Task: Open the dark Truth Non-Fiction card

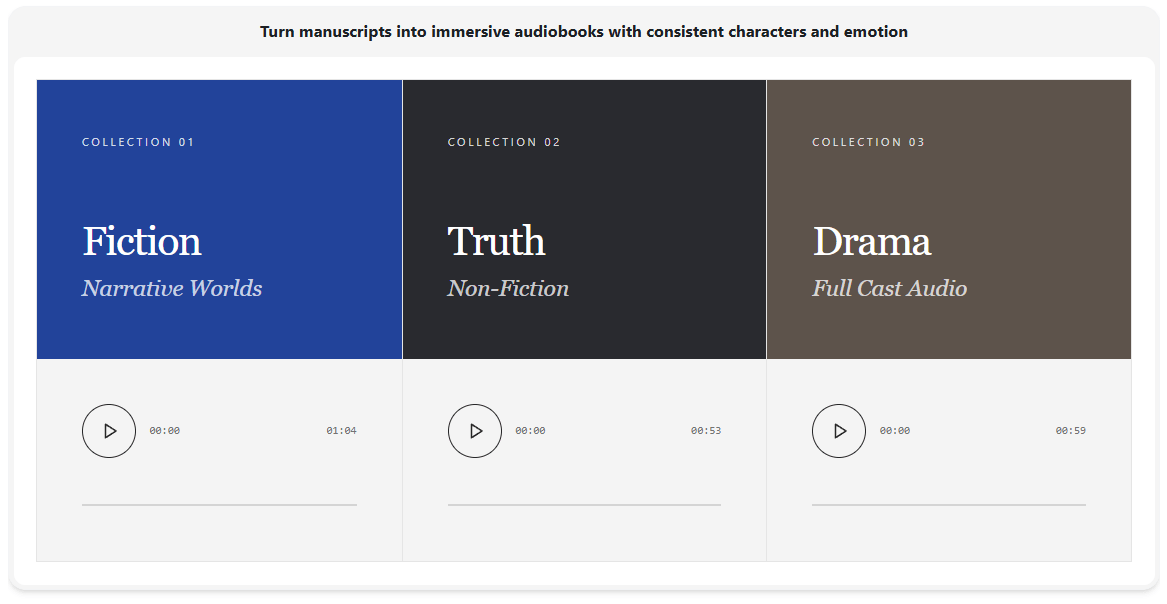Action: [x=584, y=219]
